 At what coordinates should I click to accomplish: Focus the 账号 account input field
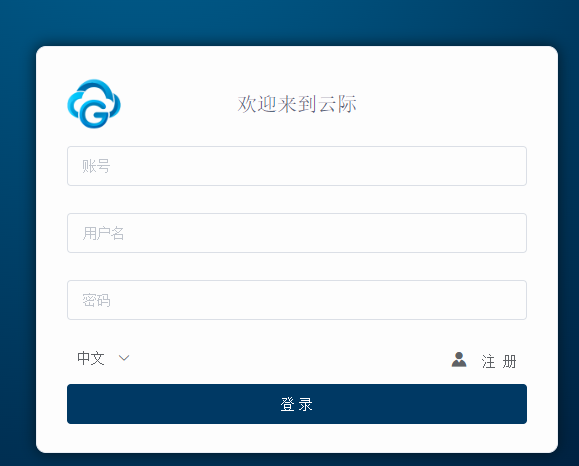297,166
